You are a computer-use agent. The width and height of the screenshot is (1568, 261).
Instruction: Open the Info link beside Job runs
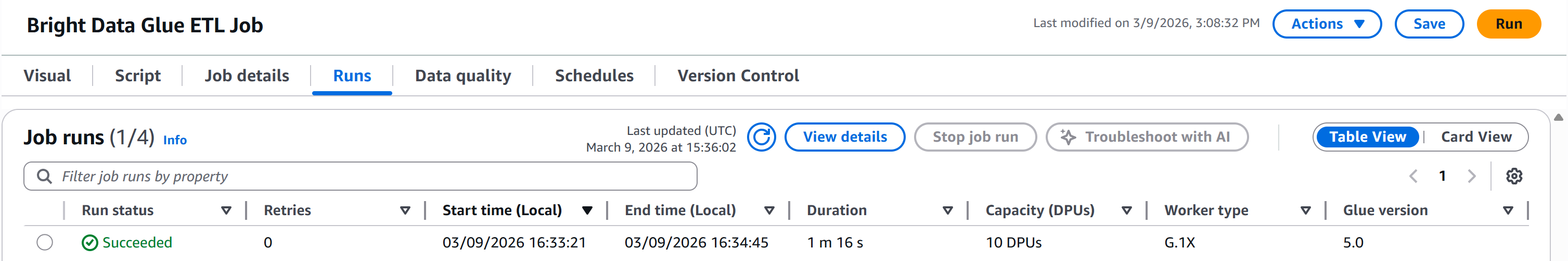point(175,140)
